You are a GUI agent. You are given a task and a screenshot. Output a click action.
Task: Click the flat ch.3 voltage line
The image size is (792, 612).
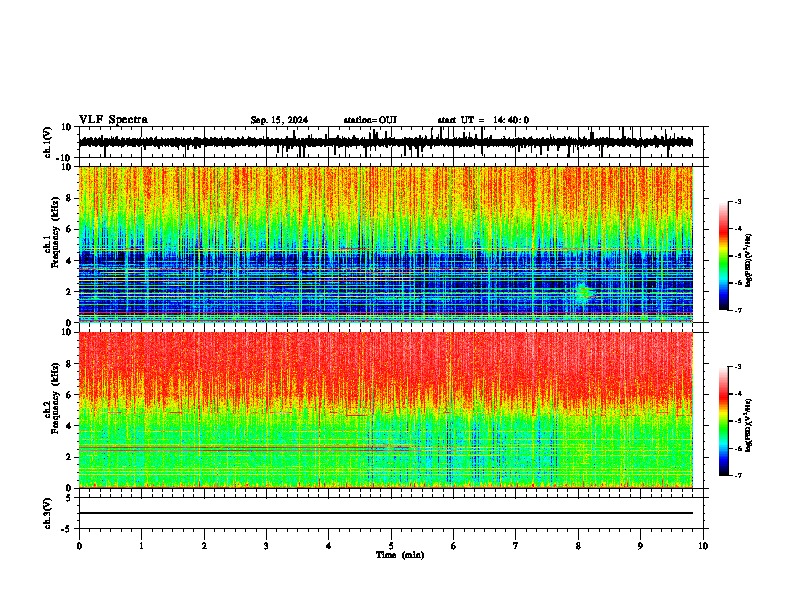[x=386, y=513]
